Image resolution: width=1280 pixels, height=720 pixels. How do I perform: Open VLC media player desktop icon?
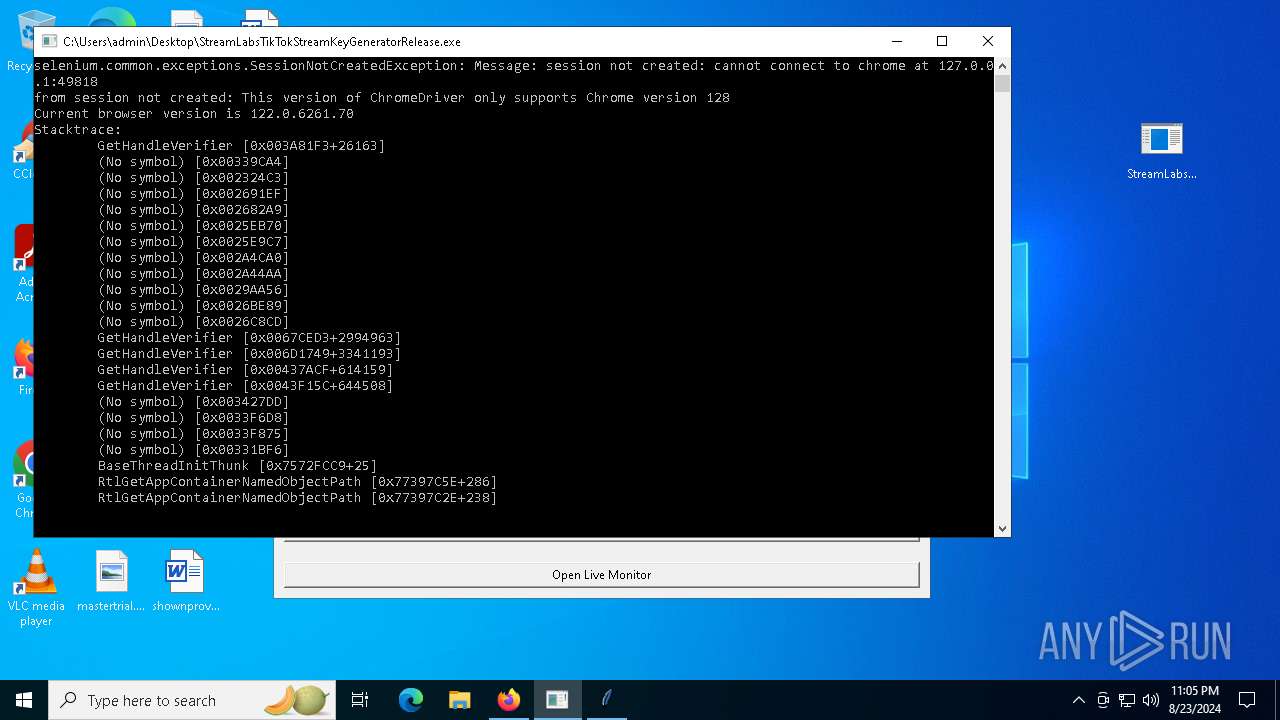tap(36, 588)
